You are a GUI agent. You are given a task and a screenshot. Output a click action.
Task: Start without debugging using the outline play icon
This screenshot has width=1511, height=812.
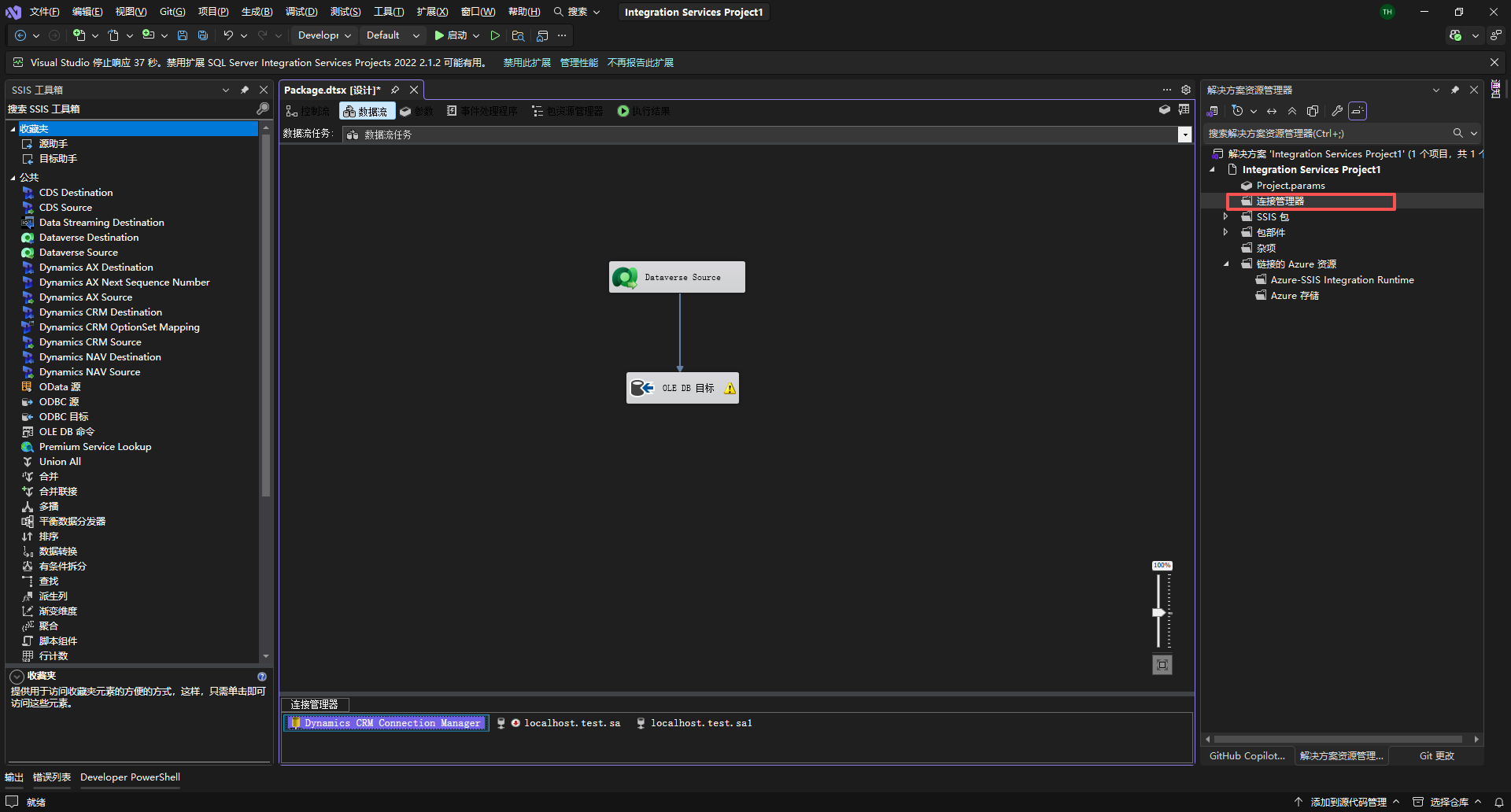click(495, 35)
